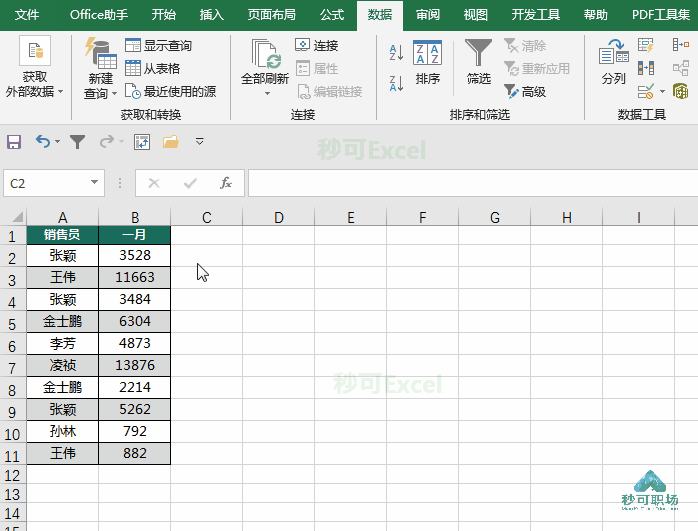Sort descending with the Z-to-A icon
698x531 pixels.
coord(396,83)
